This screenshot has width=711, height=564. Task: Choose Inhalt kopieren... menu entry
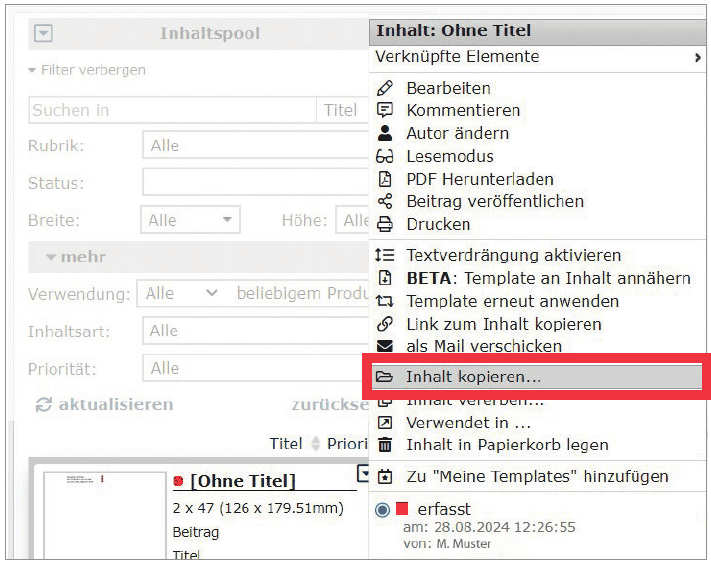pos(536,377)
